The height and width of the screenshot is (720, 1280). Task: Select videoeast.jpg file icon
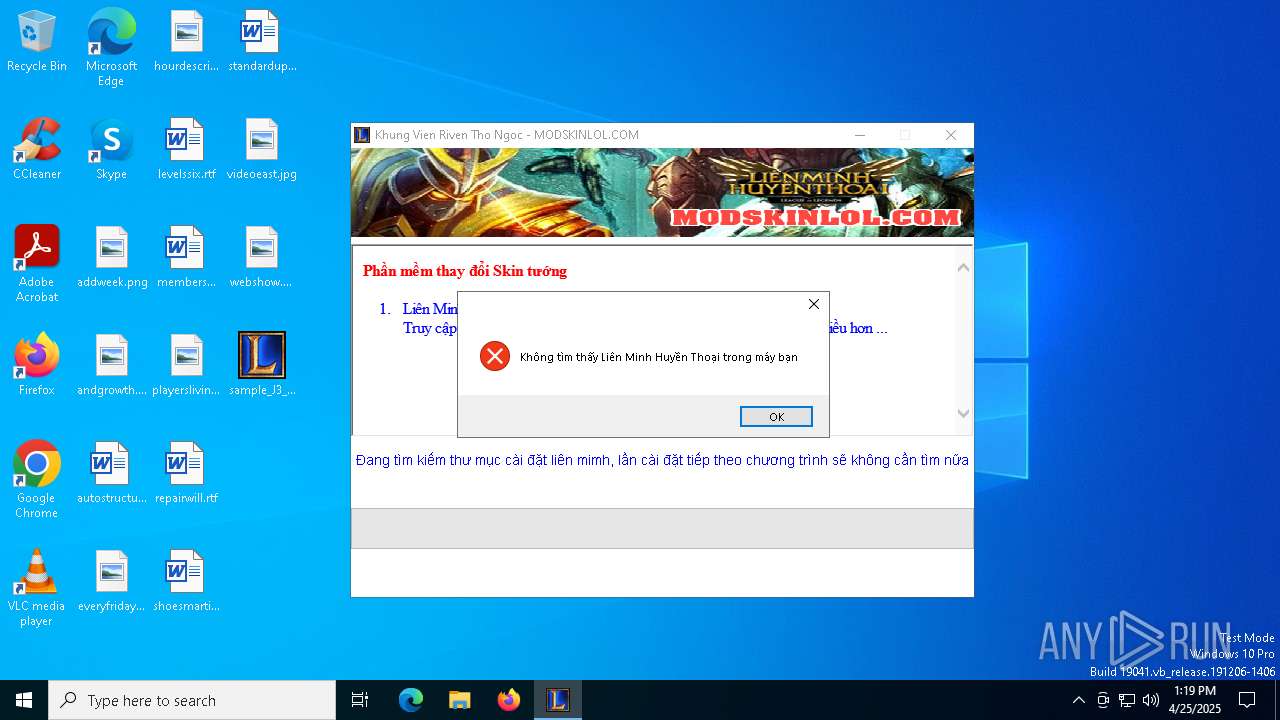[x=262, y=150]
